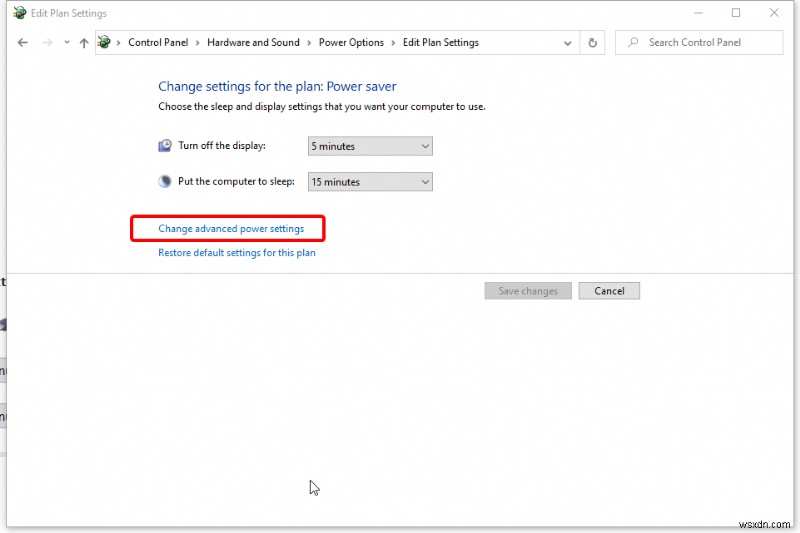Open Change advanced power settings
The width and height of the screenshot is (800, 533).
(231, 229)
